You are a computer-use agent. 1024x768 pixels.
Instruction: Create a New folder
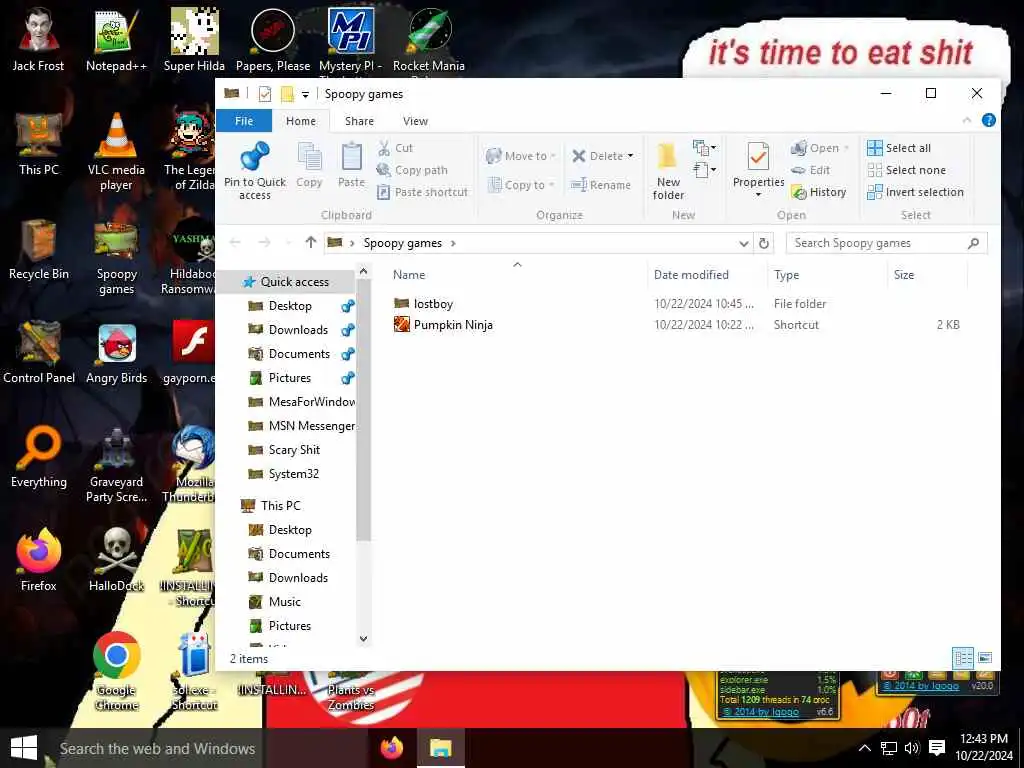click(x=668, y=171)
